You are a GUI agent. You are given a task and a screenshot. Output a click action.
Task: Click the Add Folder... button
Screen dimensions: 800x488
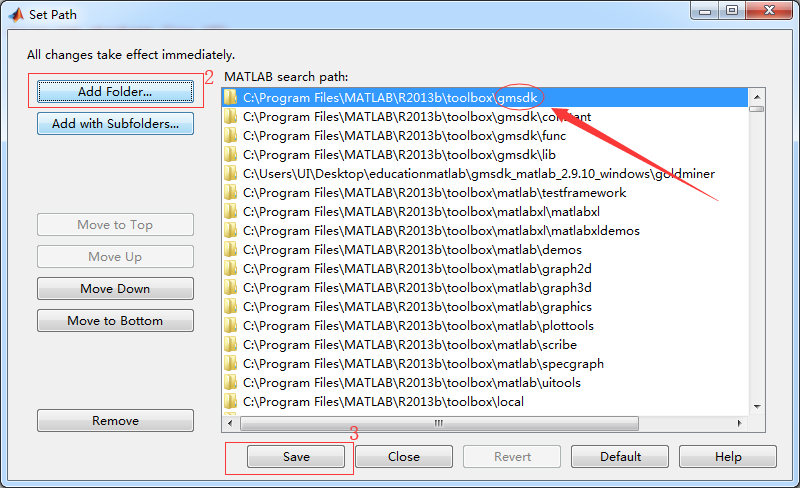(x=115, y=92)
